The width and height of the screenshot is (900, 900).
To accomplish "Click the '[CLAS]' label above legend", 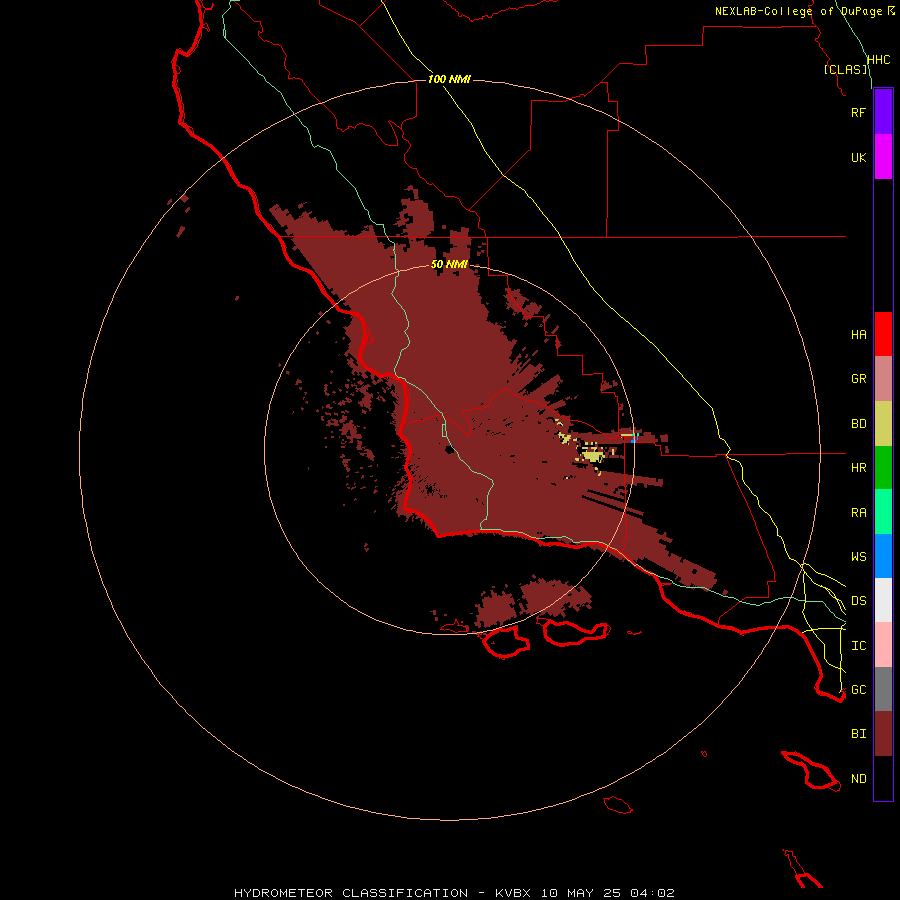I will (x=846, y=69).
